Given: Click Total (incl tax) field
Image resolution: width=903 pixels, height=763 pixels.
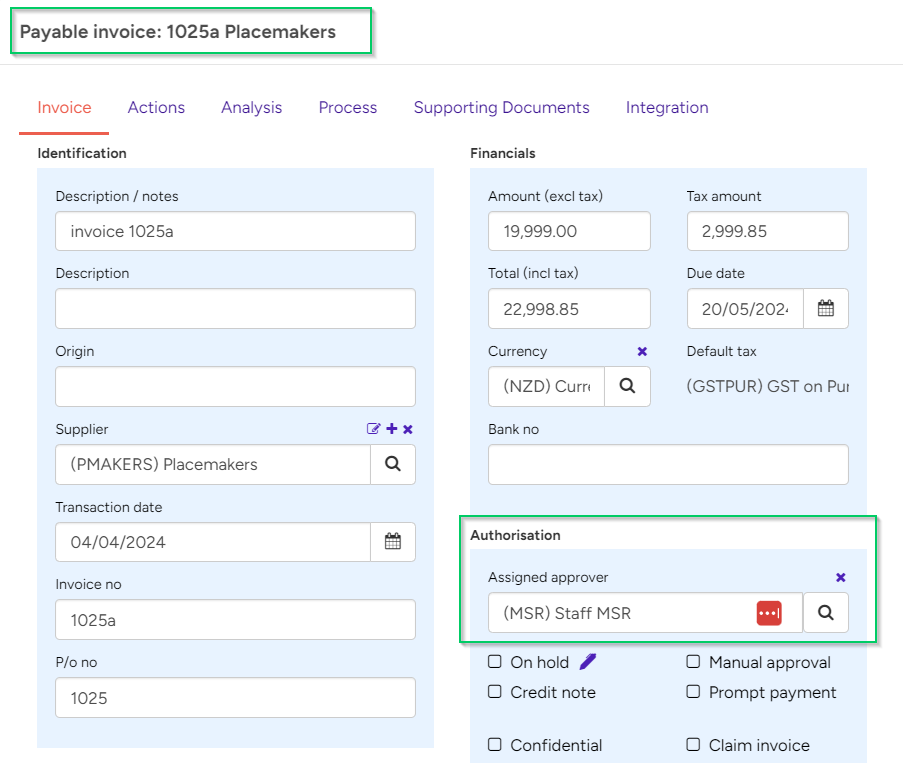Looking at the screenshot, I should coord(570,309).
